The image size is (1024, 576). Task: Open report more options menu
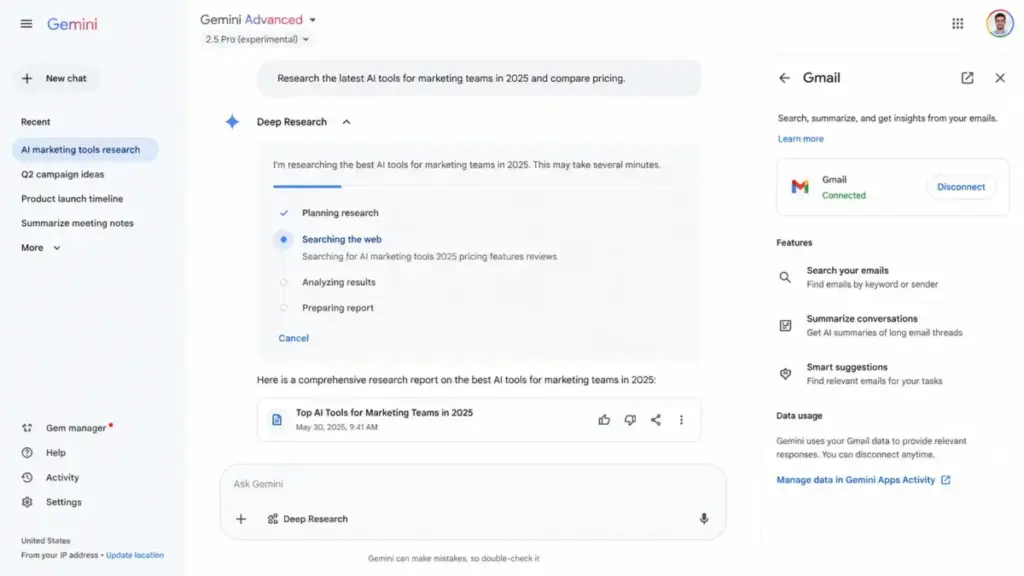pyautogui.click(x=681, y=420)
